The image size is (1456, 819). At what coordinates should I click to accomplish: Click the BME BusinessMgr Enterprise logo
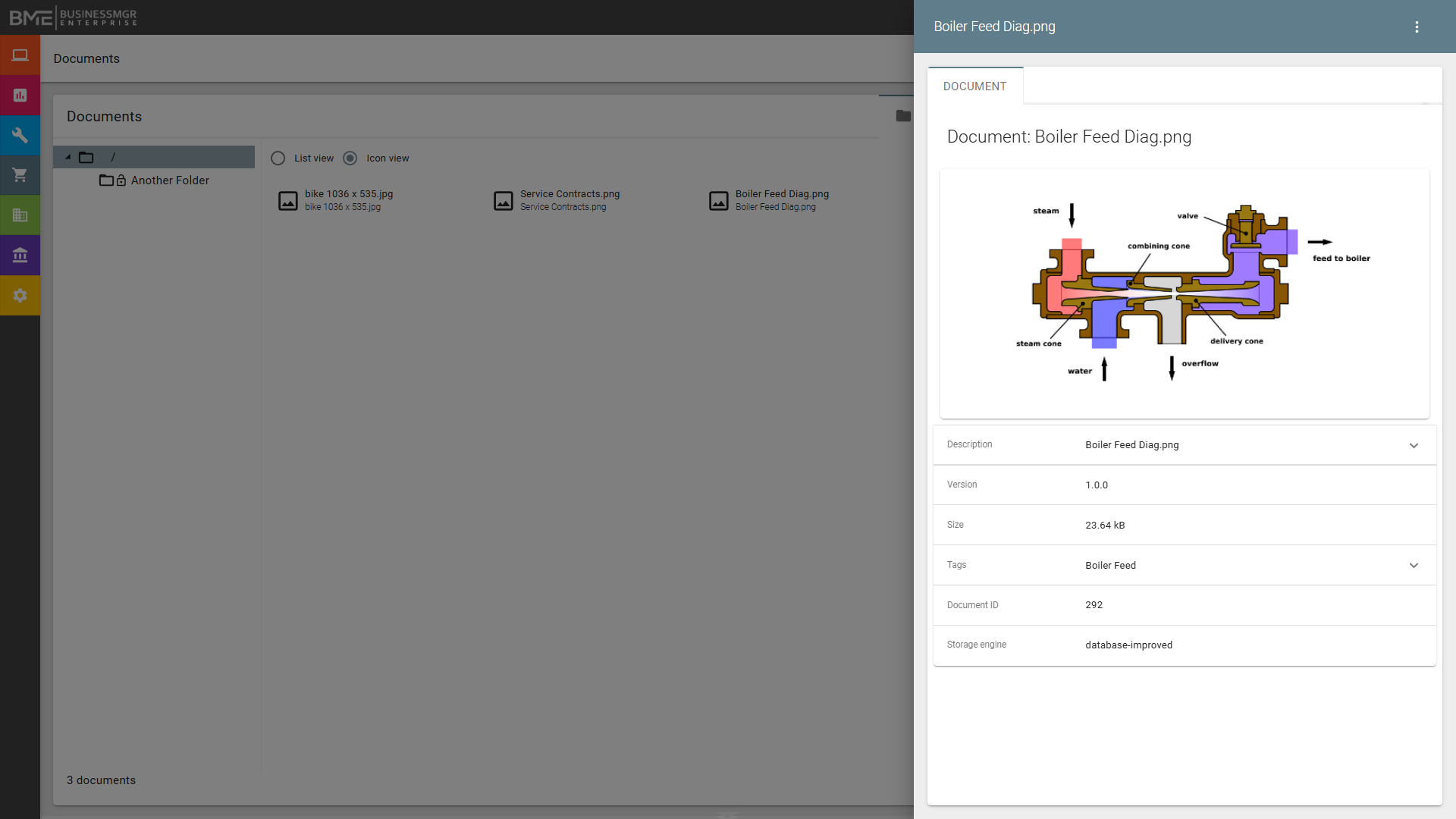pos(73,17)
